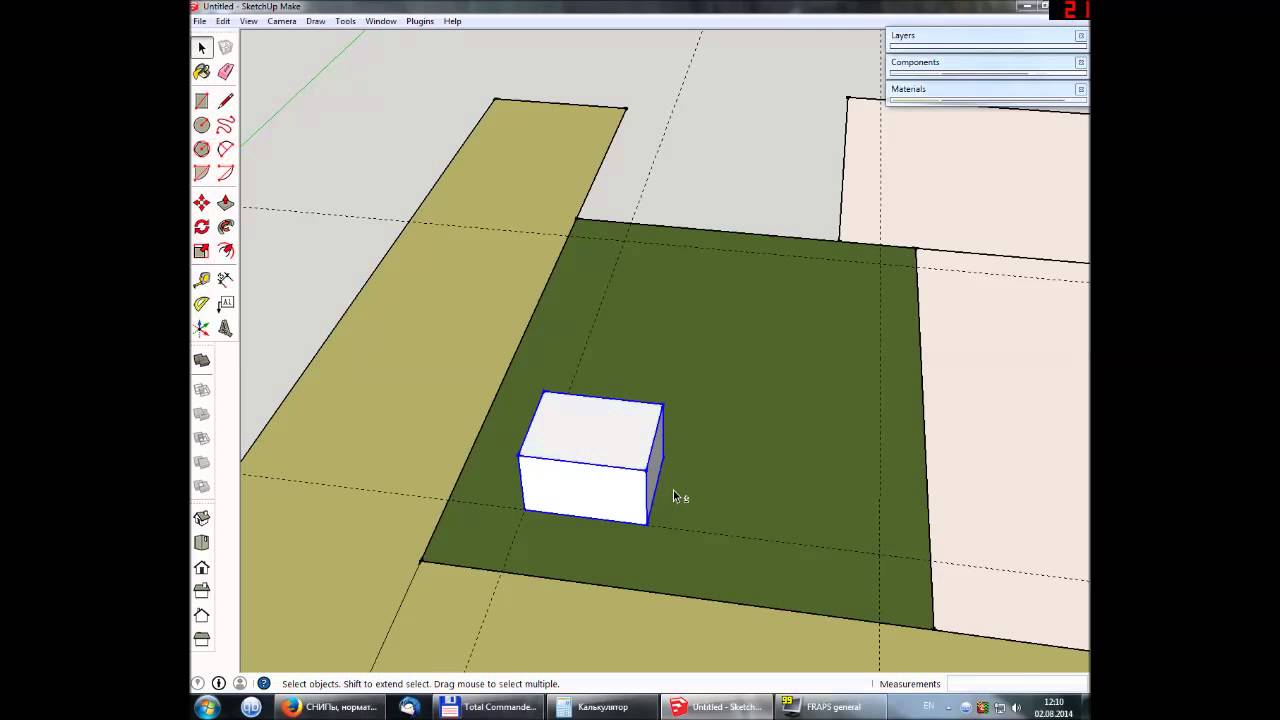Select the Offset tool
Viewport: 1280px width, 720px height.
[x=226, y=251]
